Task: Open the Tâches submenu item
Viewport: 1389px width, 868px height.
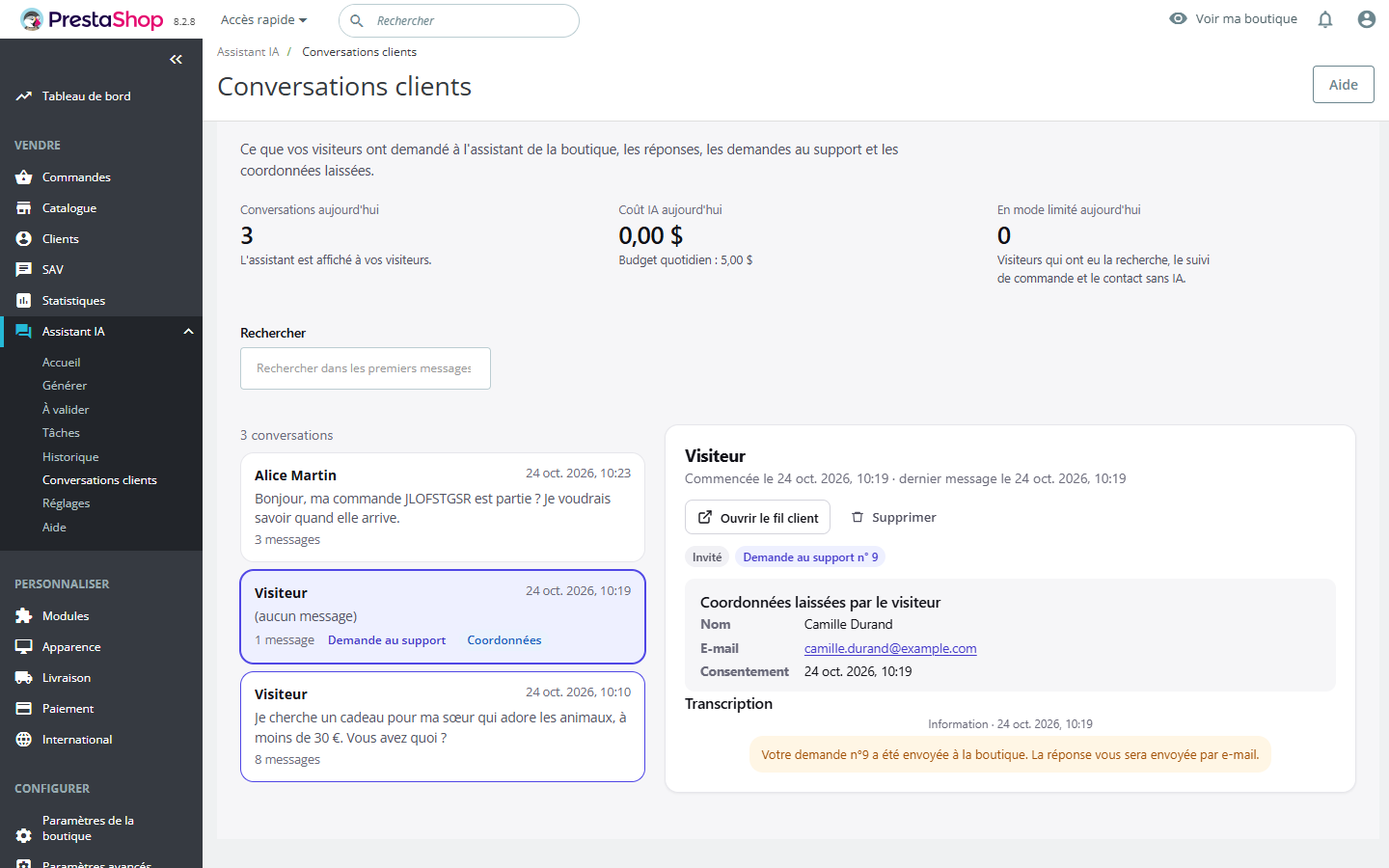Action: [61, 433]
